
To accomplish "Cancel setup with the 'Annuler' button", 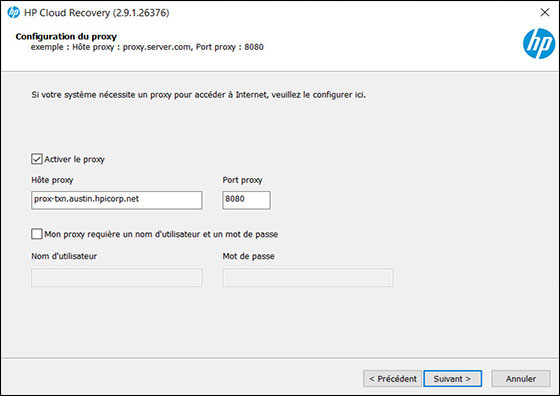I will pyautogui.click(x=521, y=379).
